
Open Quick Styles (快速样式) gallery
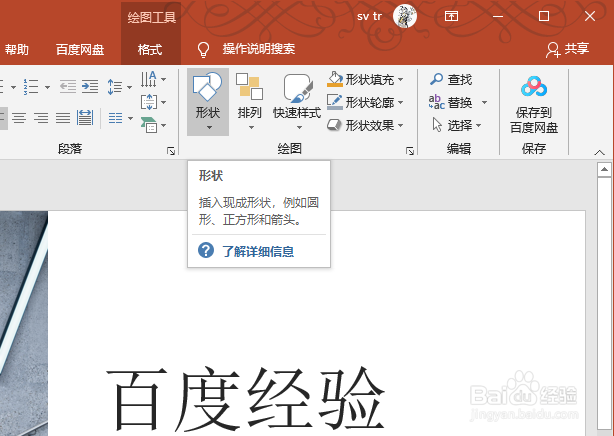click(x=297, y=101)
